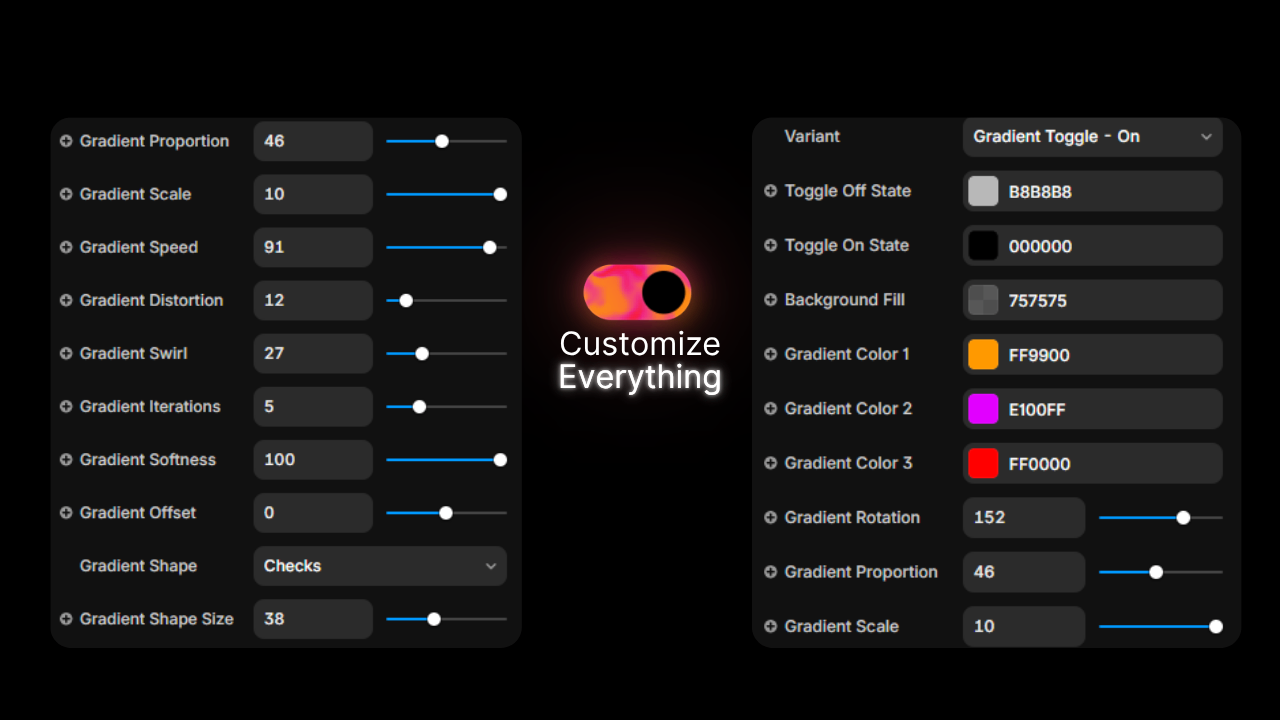Click the plus icon beside Gradient Softness
This screenshot has width=1280, height=720.
click(x=66, y=460)
